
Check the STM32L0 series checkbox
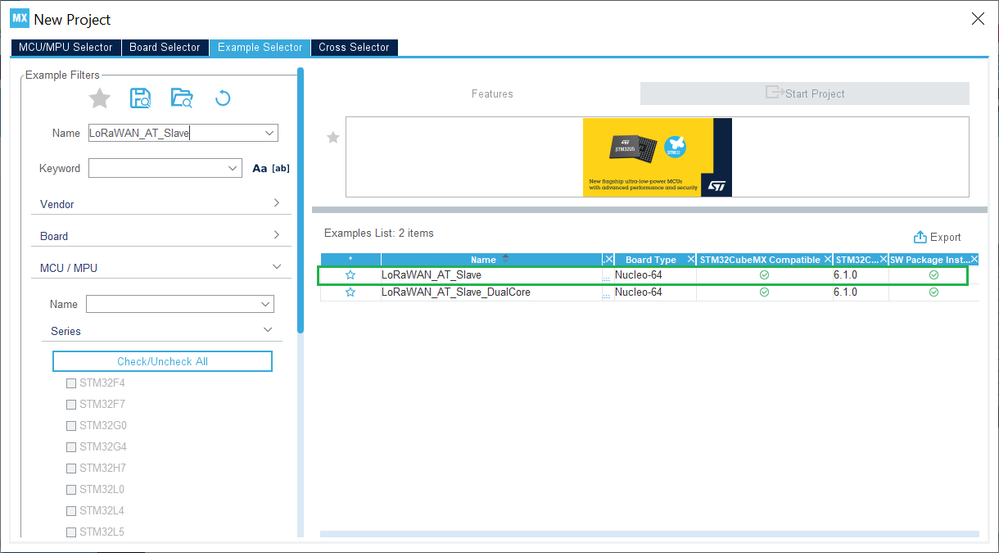point(71,490)
